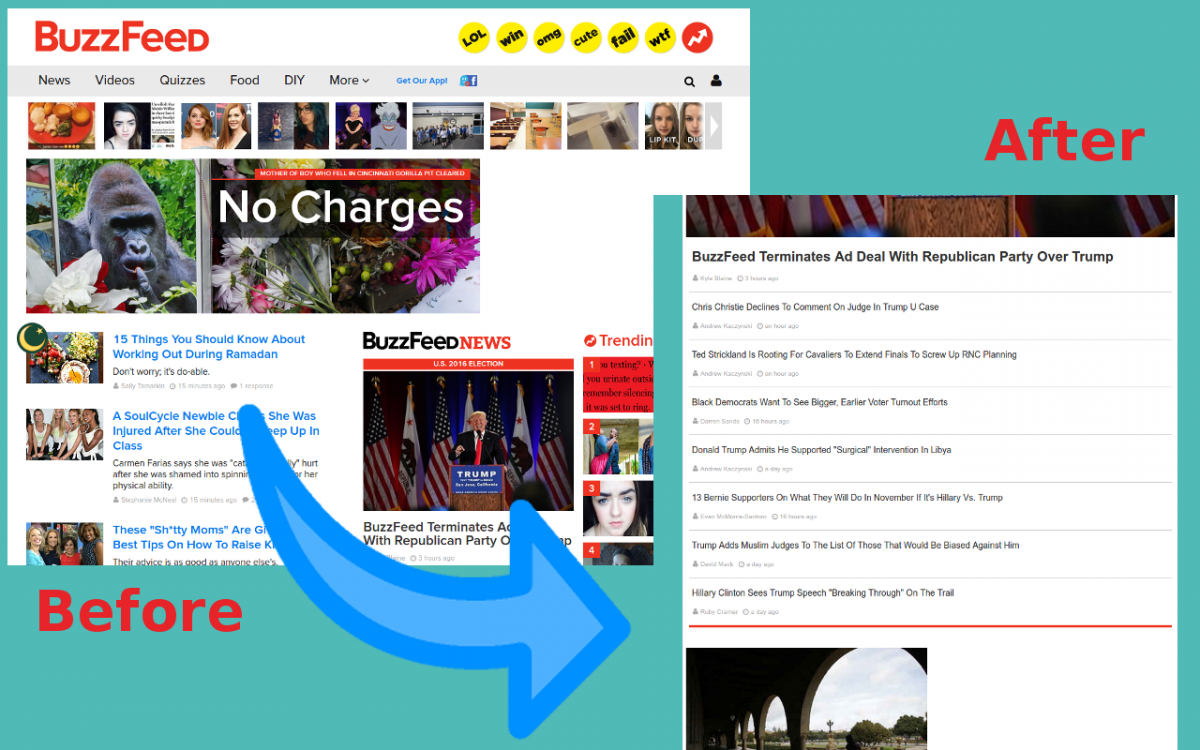Click the arched walkway photo in After panel
The image size is (1200, 750).
click(x=806, y=698)
